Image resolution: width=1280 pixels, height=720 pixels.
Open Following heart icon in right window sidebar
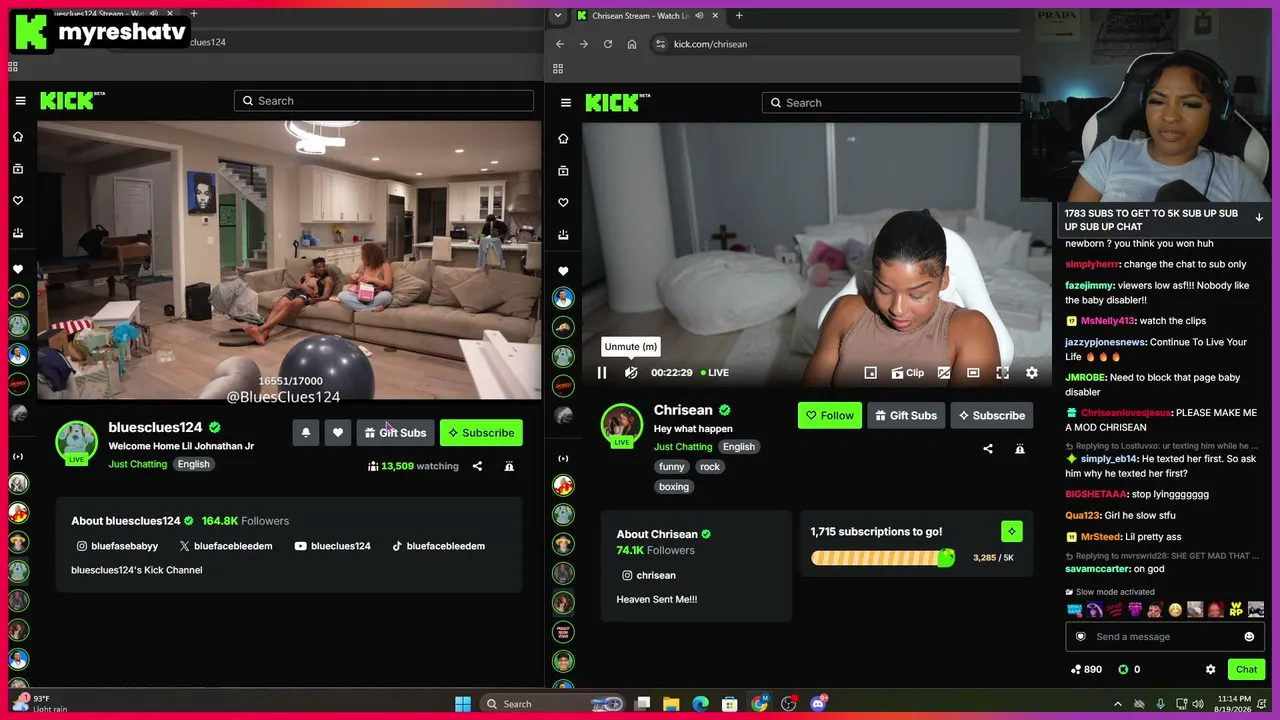pyautogui.click(x=563, y=203)
